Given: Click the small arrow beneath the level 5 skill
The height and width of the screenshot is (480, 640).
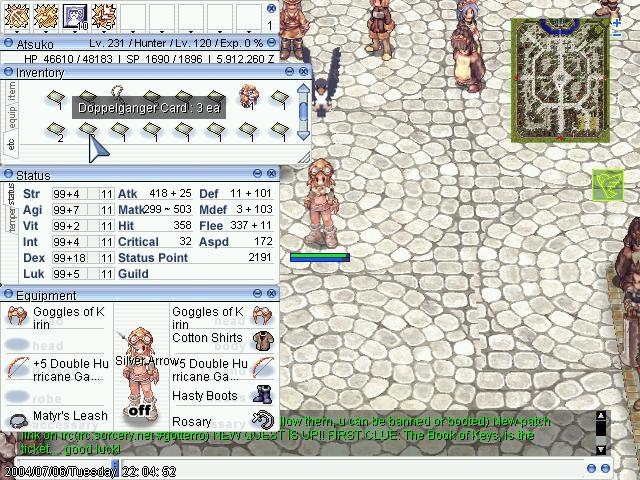Looking at the screenshot, I should tap(104, 33).
